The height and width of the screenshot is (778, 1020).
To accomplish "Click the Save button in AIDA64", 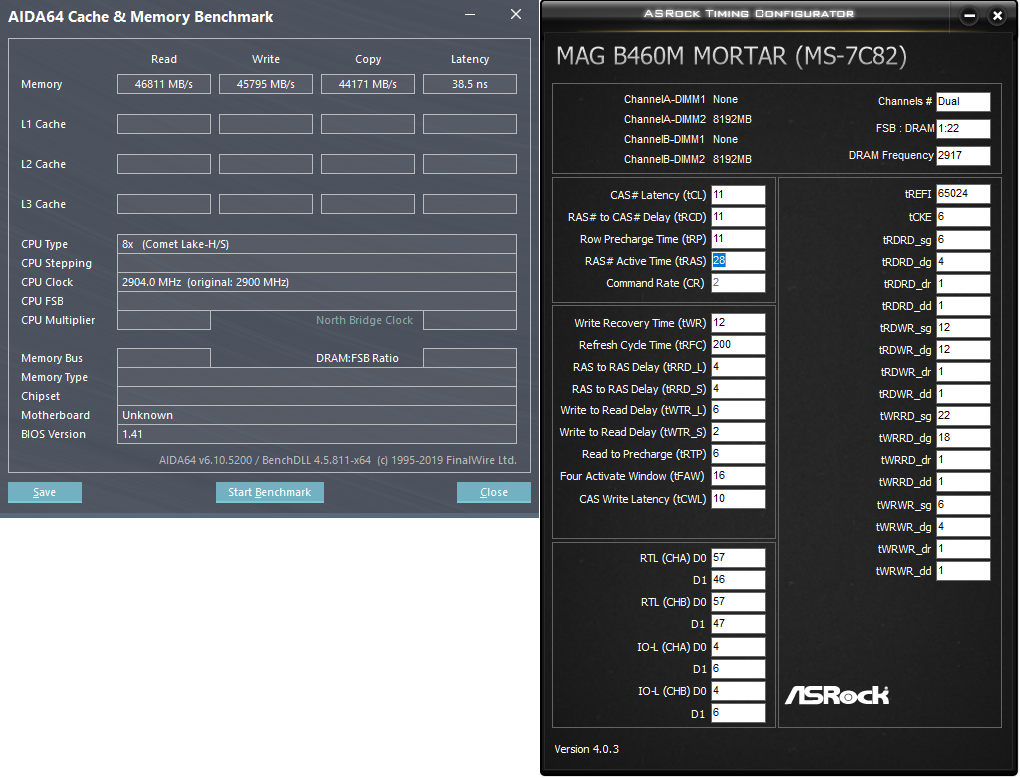I will [x=45, y=492].
